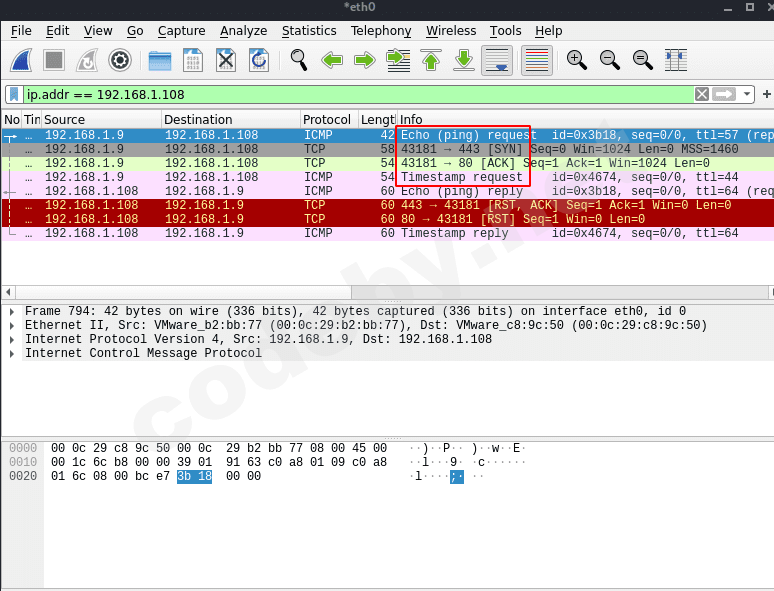Expand Internet Protocol Version 4 tree
This screenshot has height=591, width=774.
coord(12,339)
